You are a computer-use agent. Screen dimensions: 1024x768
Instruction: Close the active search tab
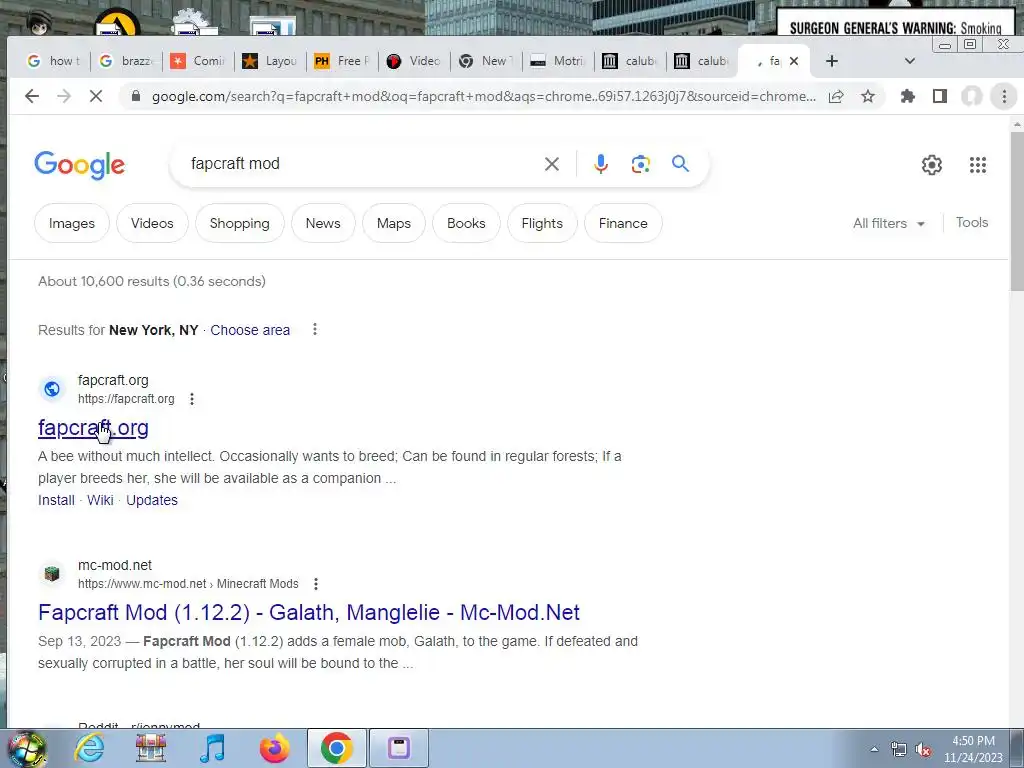(x=794, y=61)
